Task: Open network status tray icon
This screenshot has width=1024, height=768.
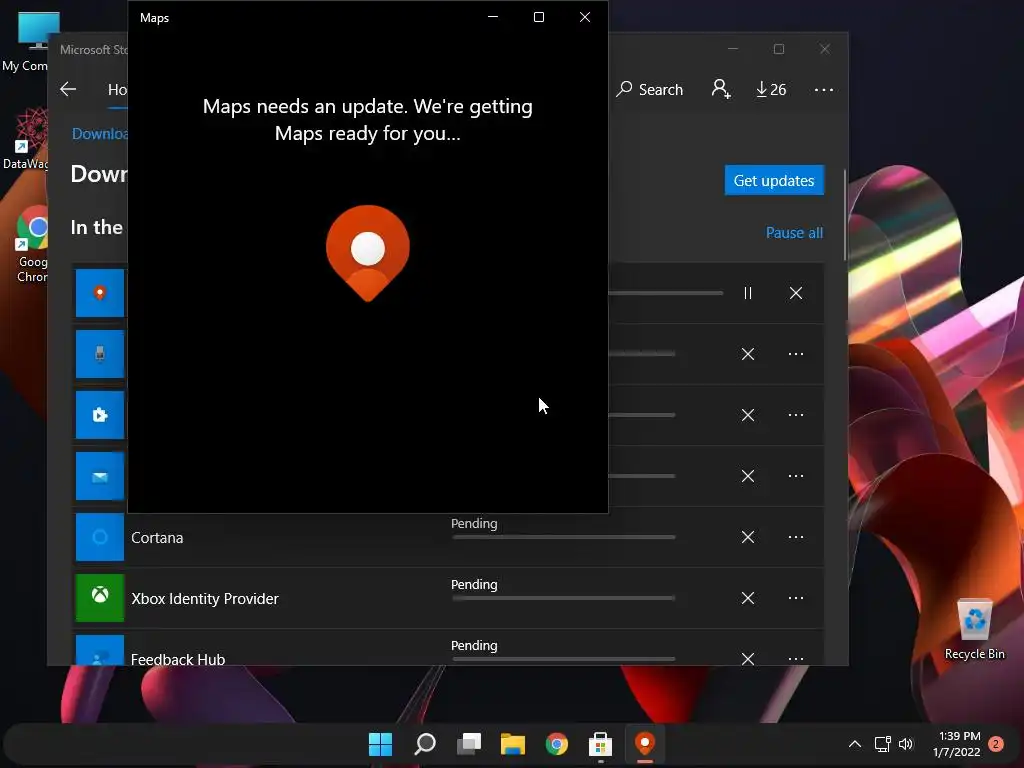Action: point(882,744)
